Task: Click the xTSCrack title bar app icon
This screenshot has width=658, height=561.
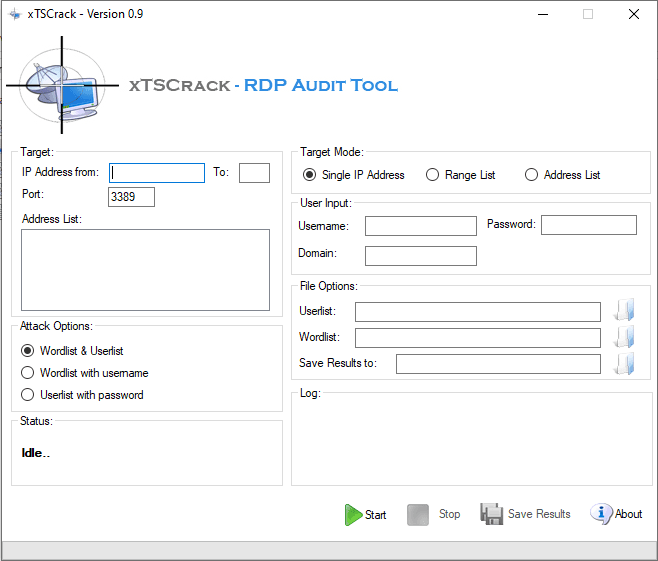Action: click(x=15, y=14)
